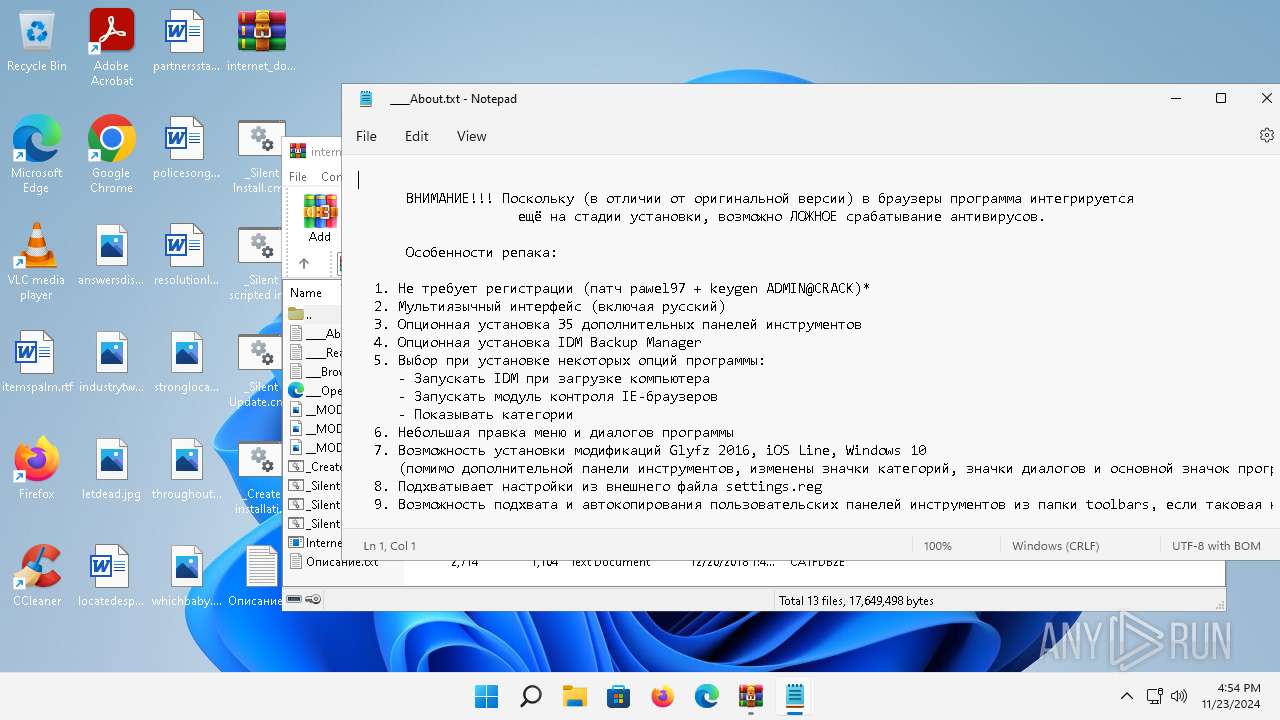Viewport: 1280px width, 720px height.
Task: Select the CCleaner desktop shortcut
Action: pyautogui.click(x=37, y=576)
